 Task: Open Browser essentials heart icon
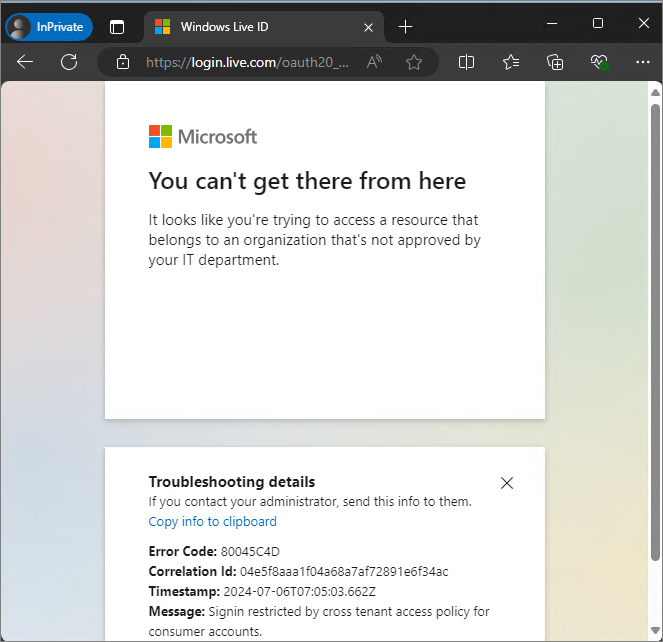coord(599,62)
